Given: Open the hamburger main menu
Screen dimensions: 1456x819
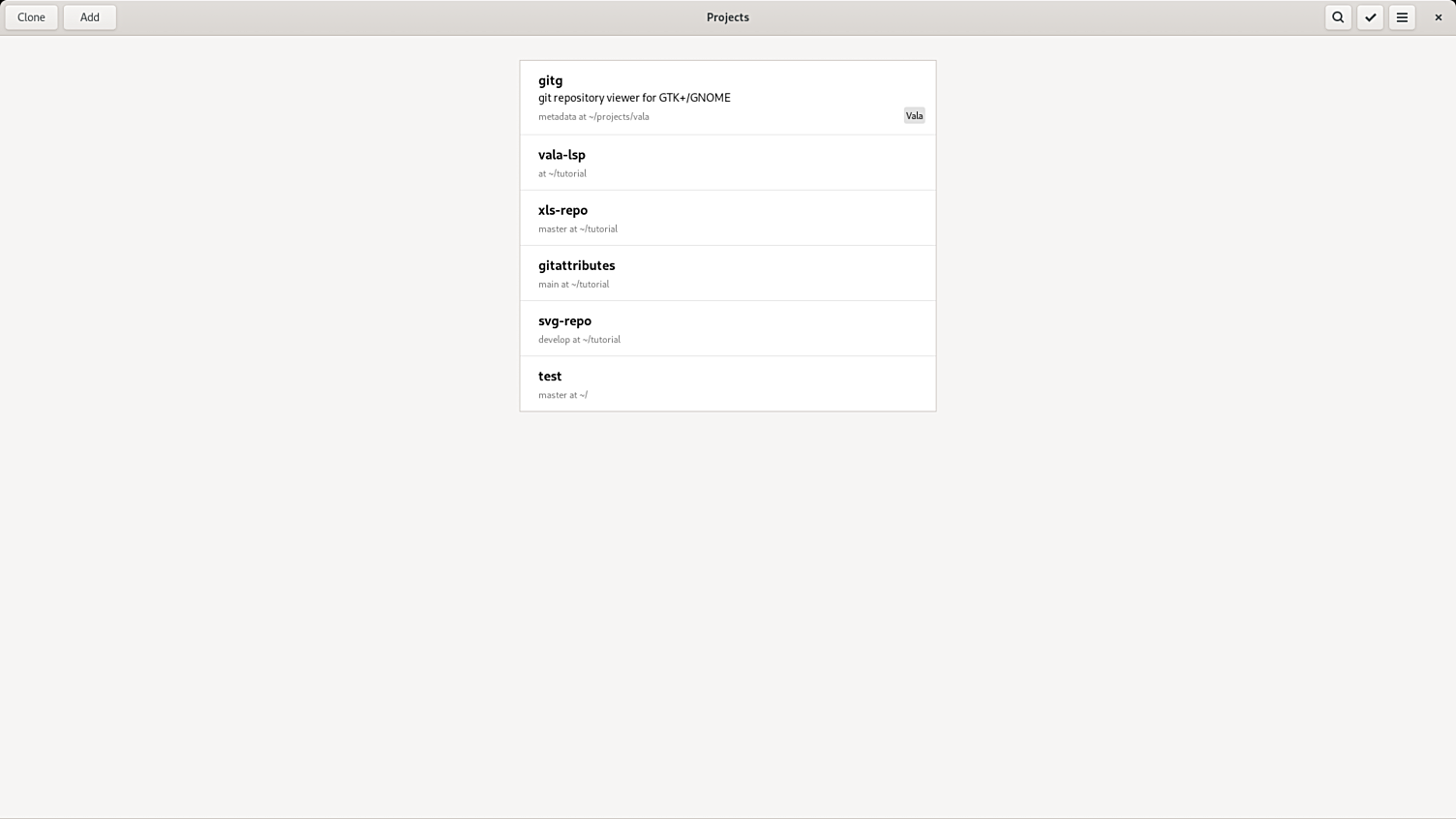Looking at the screenshot, I should [x=1402, y=17].
